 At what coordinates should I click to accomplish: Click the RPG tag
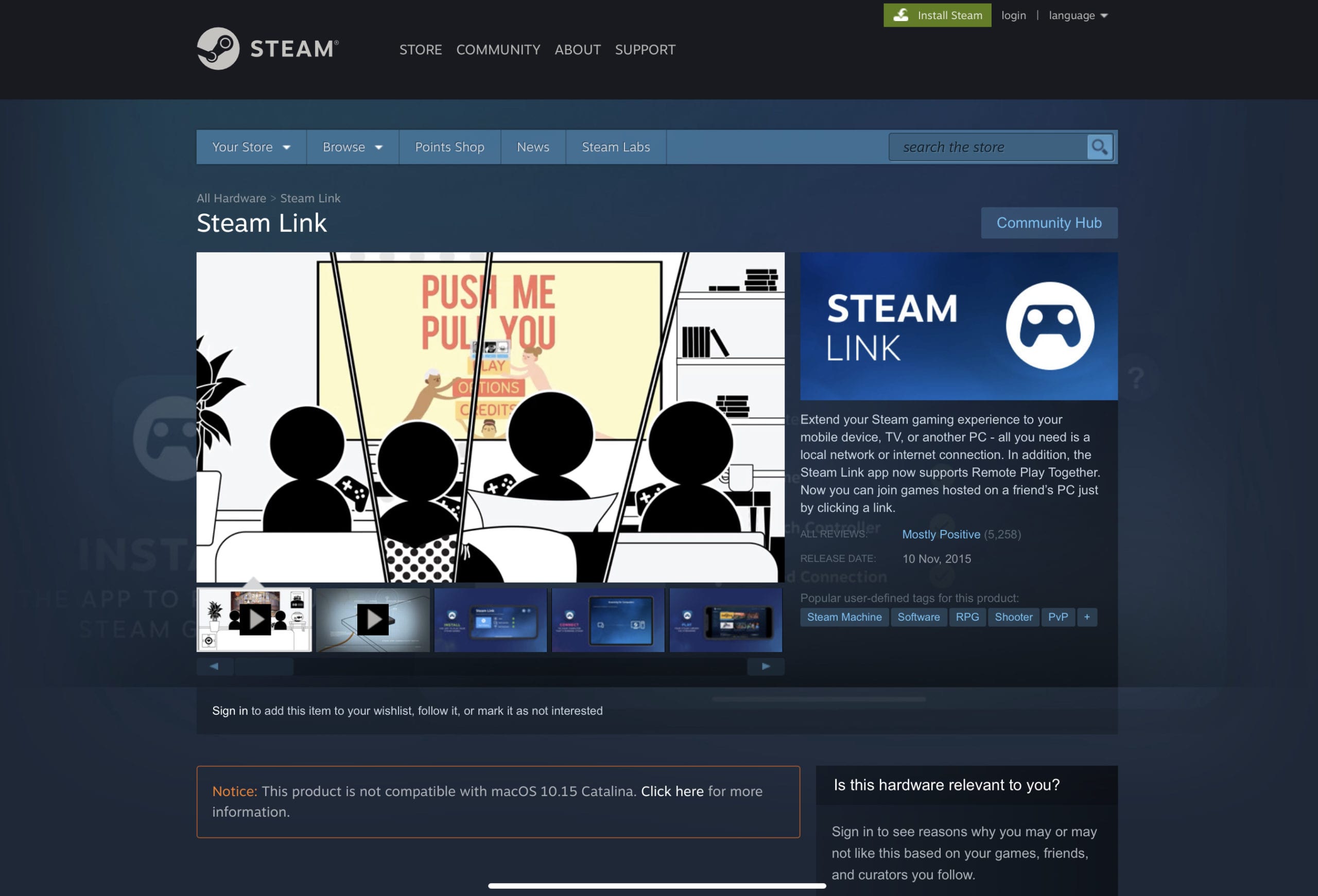pos(967,617)
